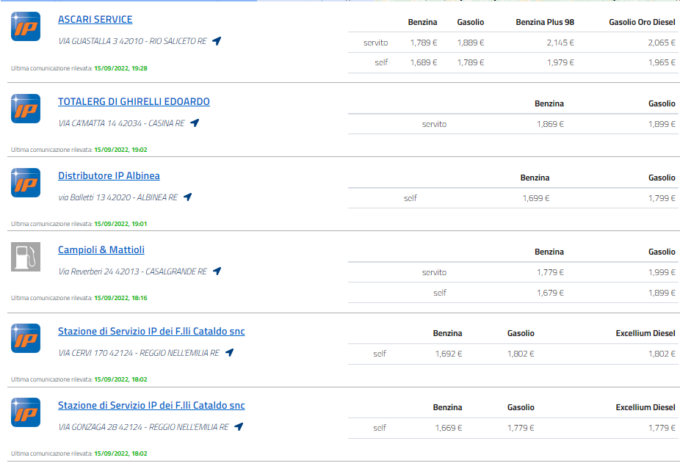Click the IP logo for Distributore IP Albinea
The image size is (680, 463).
coord(26,183)
